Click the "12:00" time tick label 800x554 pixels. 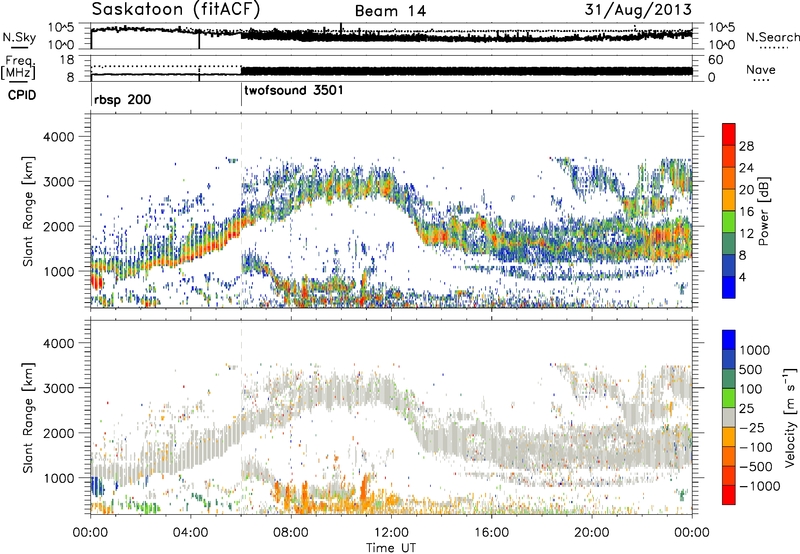coord(391,533)
